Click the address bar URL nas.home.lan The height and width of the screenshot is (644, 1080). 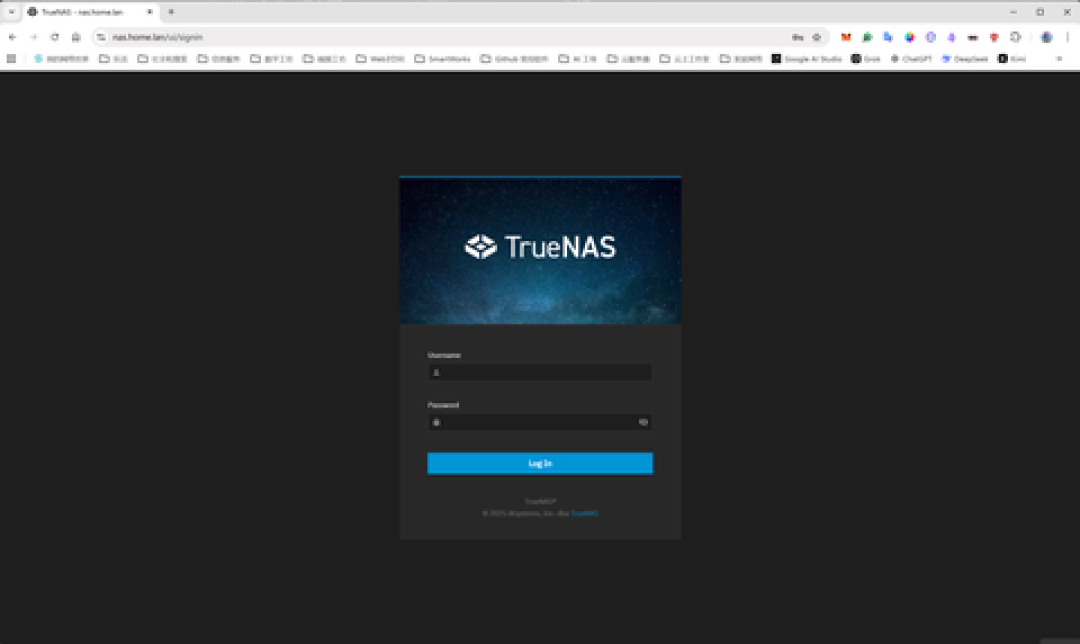(157, 37)
